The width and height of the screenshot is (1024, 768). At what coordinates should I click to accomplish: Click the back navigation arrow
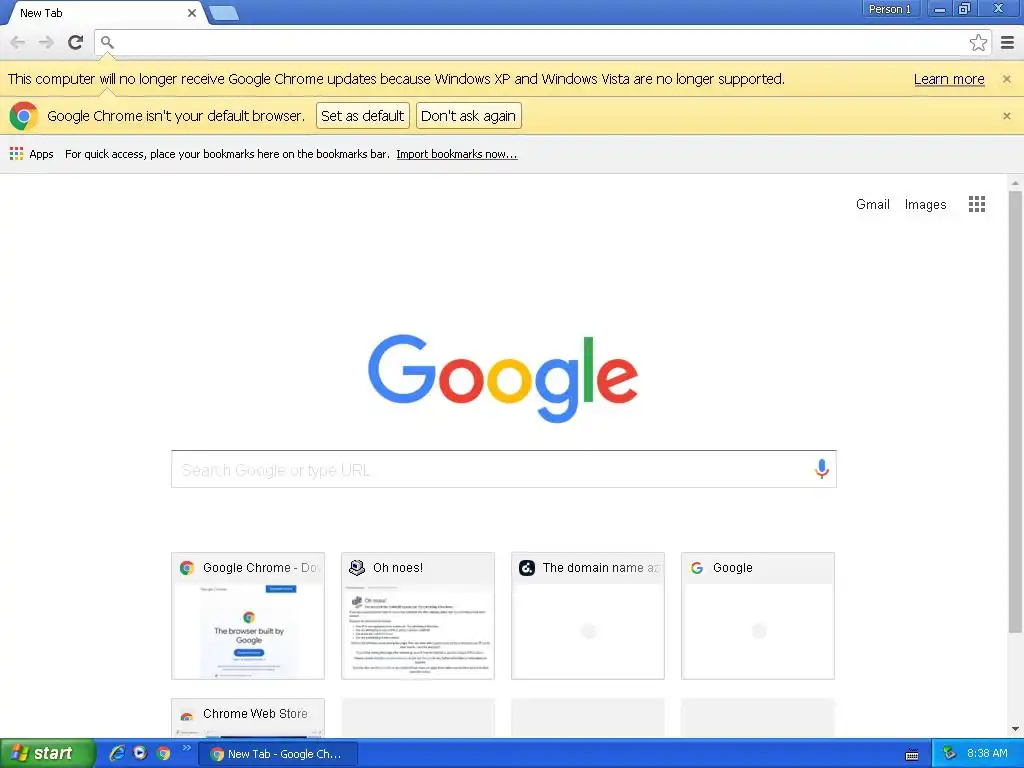click(x=18, y=42)
